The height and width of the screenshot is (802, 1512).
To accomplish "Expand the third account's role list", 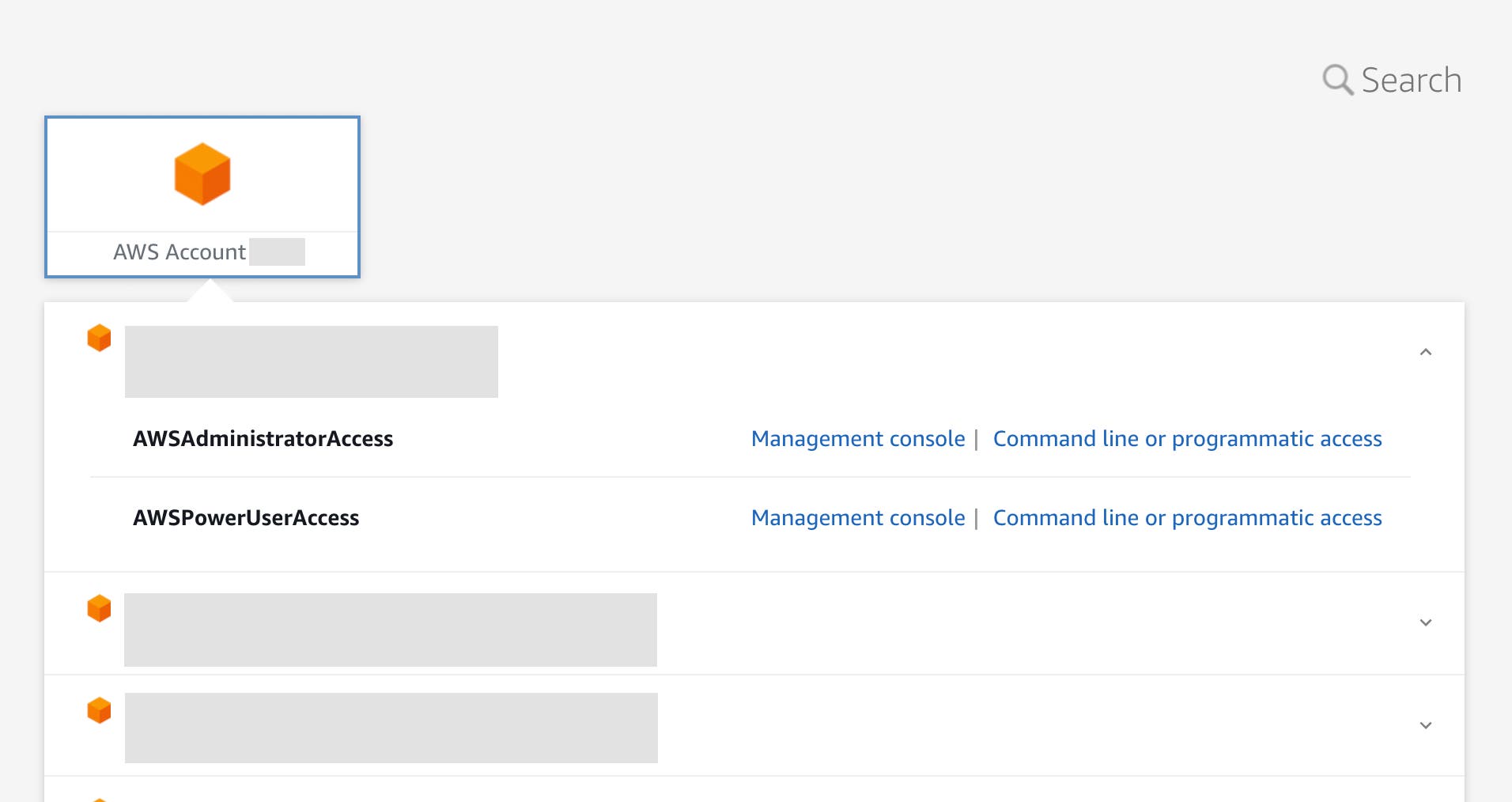I will (x=1427, y=724).
